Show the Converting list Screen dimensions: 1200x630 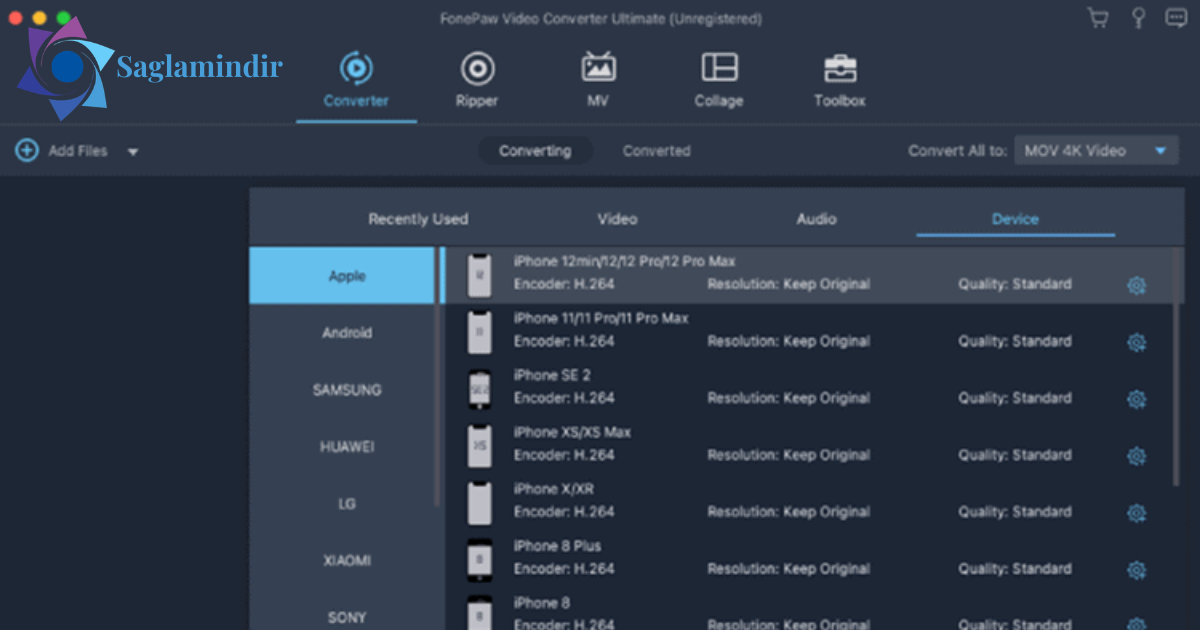click(x=535, y=151)
